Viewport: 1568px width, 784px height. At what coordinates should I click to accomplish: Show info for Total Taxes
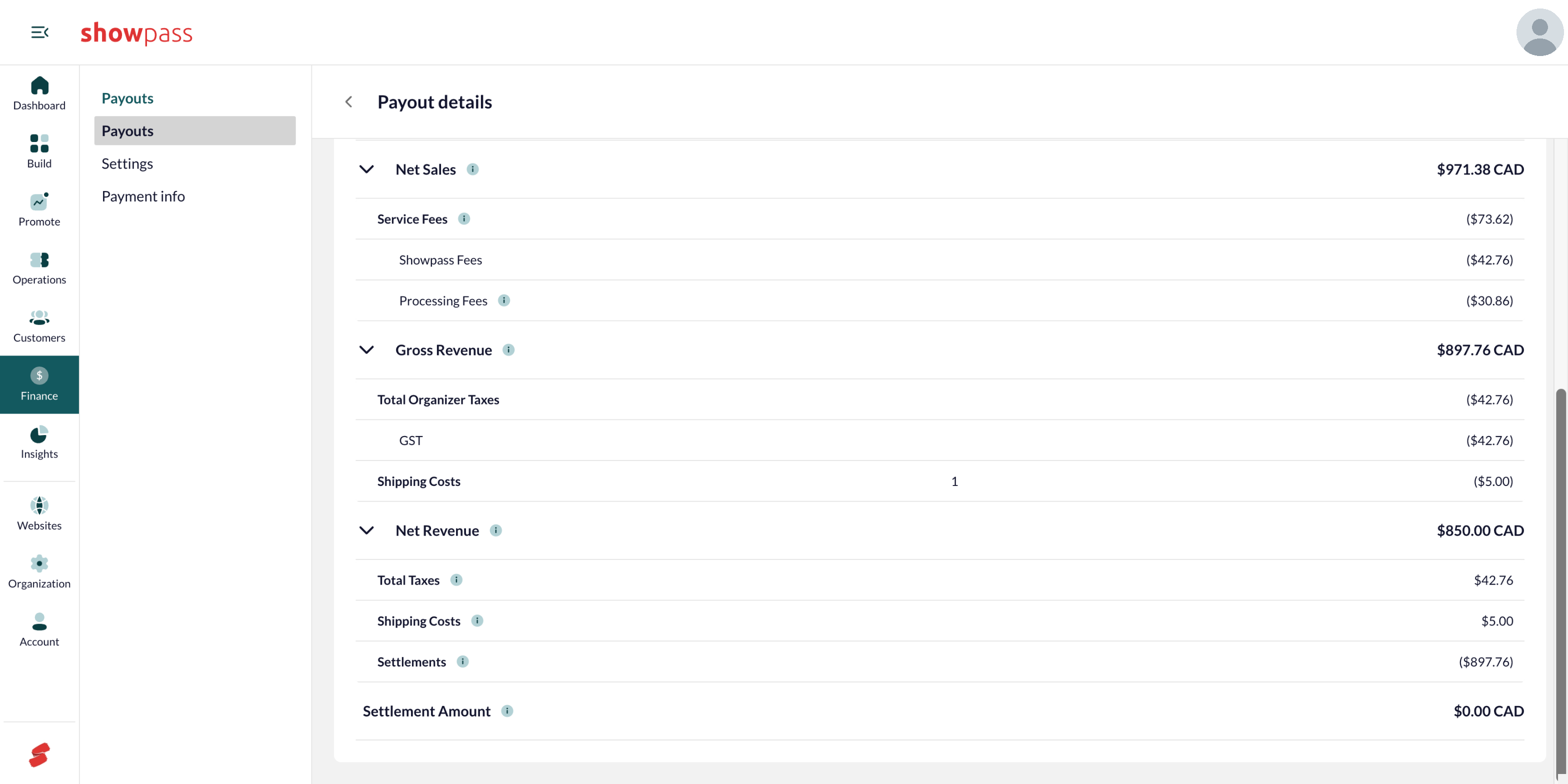click(456, 579)
